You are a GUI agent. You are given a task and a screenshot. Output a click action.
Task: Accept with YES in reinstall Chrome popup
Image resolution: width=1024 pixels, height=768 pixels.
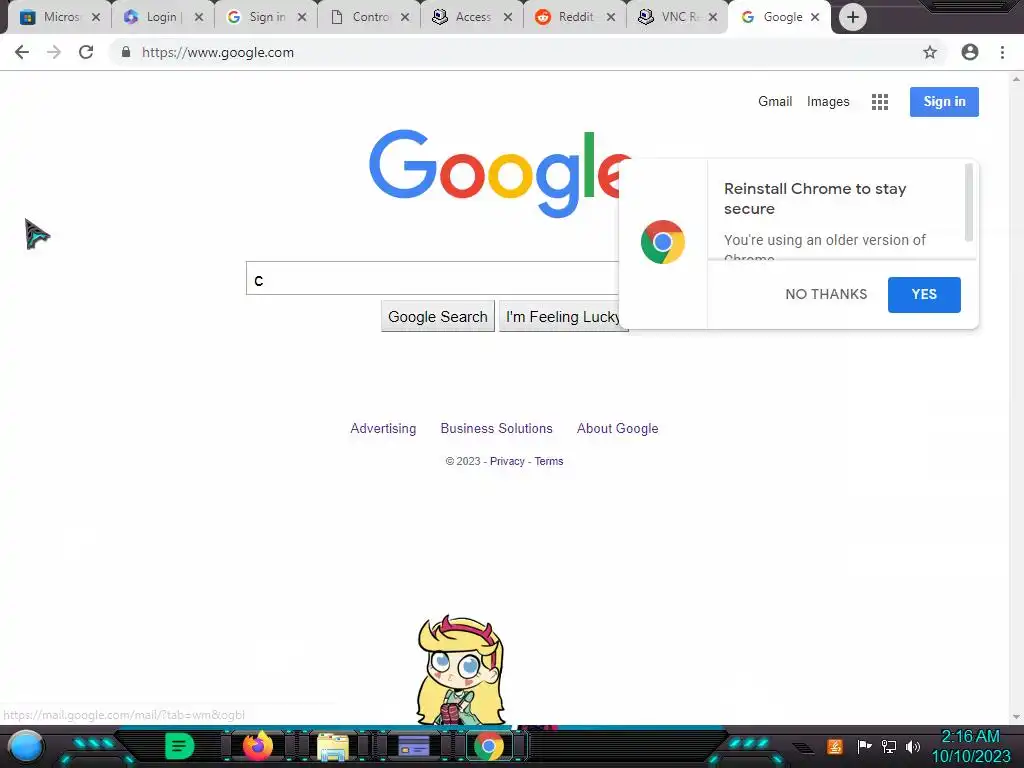pyautogui.click(x=924, y=295)
